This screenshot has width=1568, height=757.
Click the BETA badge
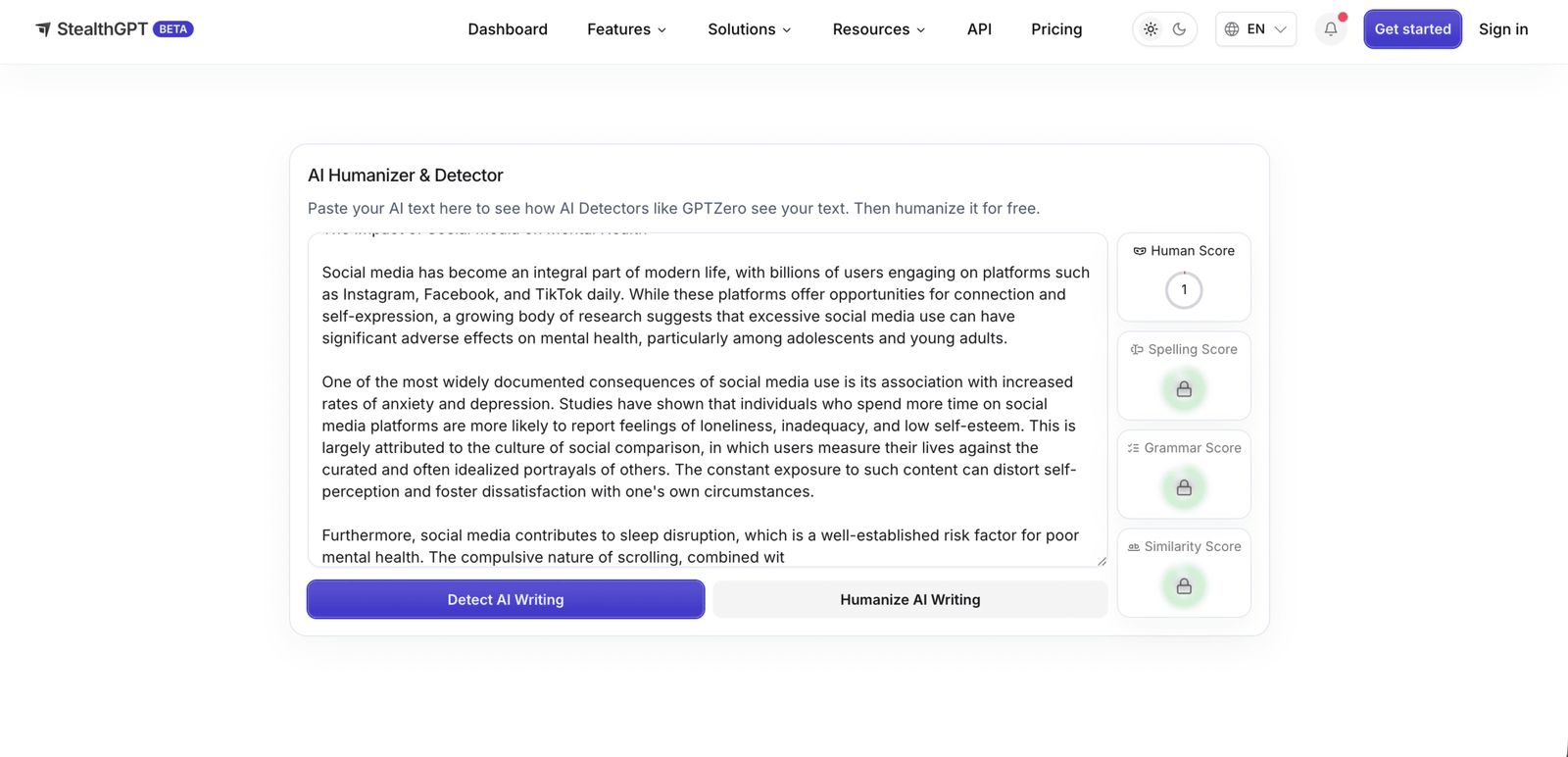173,29
